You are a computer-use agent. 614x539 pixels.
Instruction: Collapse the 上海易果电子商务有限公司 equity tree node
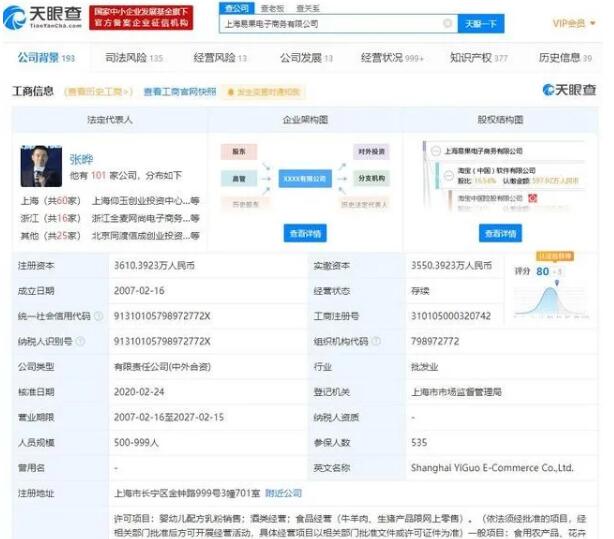click(436, 151)
